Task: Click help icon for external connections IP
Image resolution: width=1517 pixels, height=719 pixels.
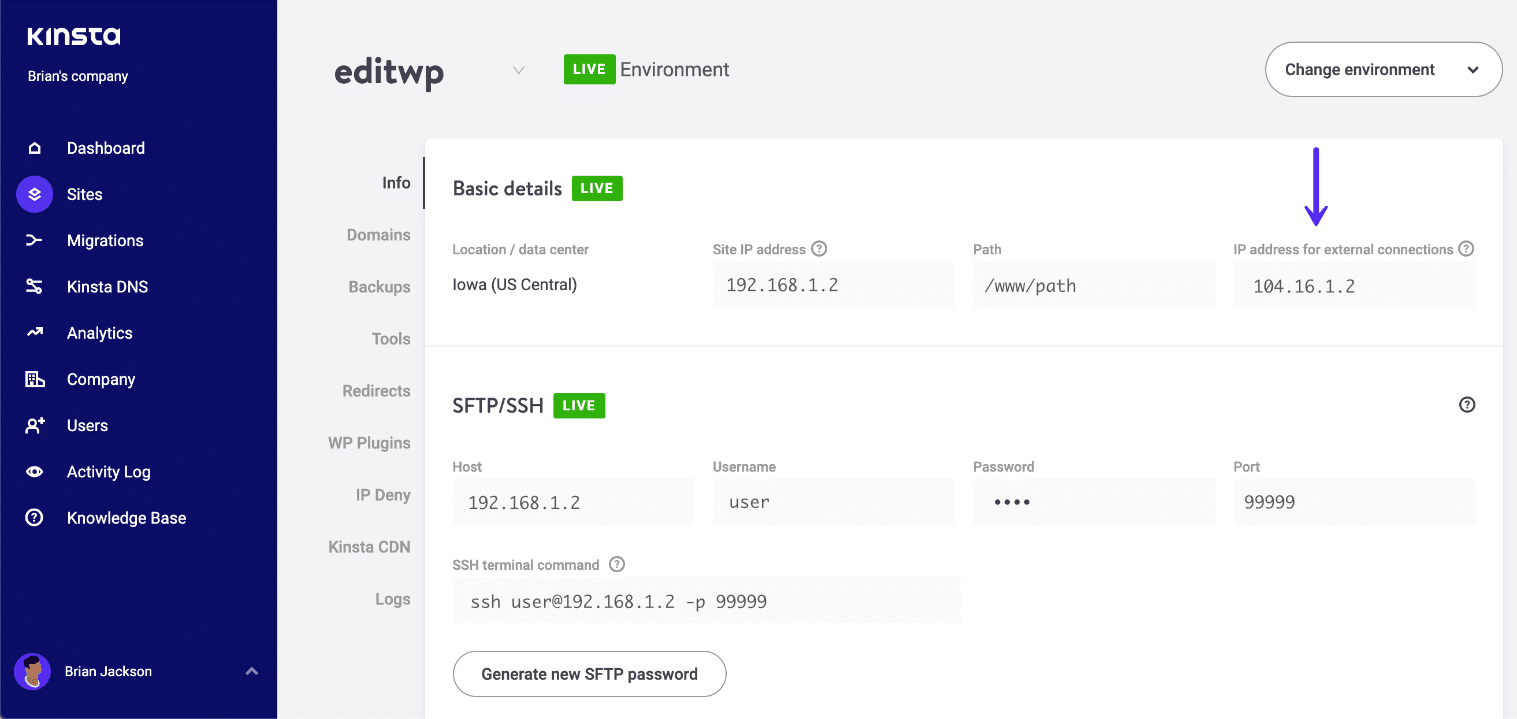Action: [1466, 249]
